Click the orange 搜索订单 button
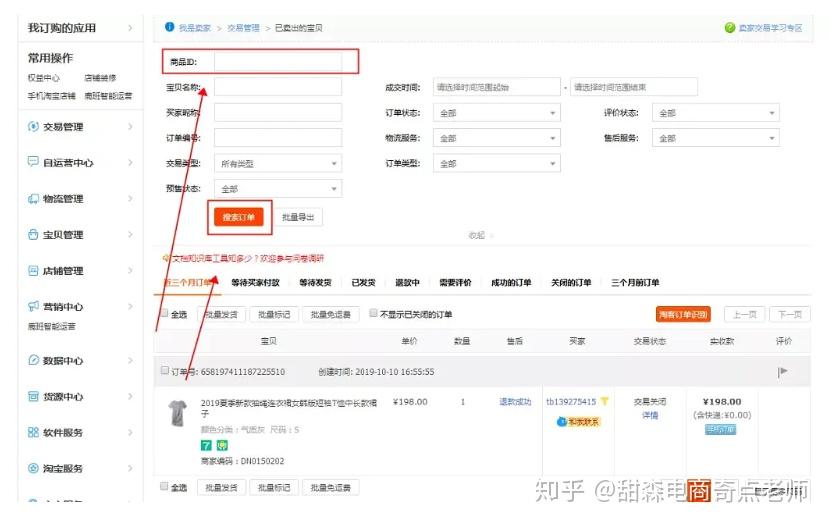This screenshot has height=524, width=829. coord(238,217)
